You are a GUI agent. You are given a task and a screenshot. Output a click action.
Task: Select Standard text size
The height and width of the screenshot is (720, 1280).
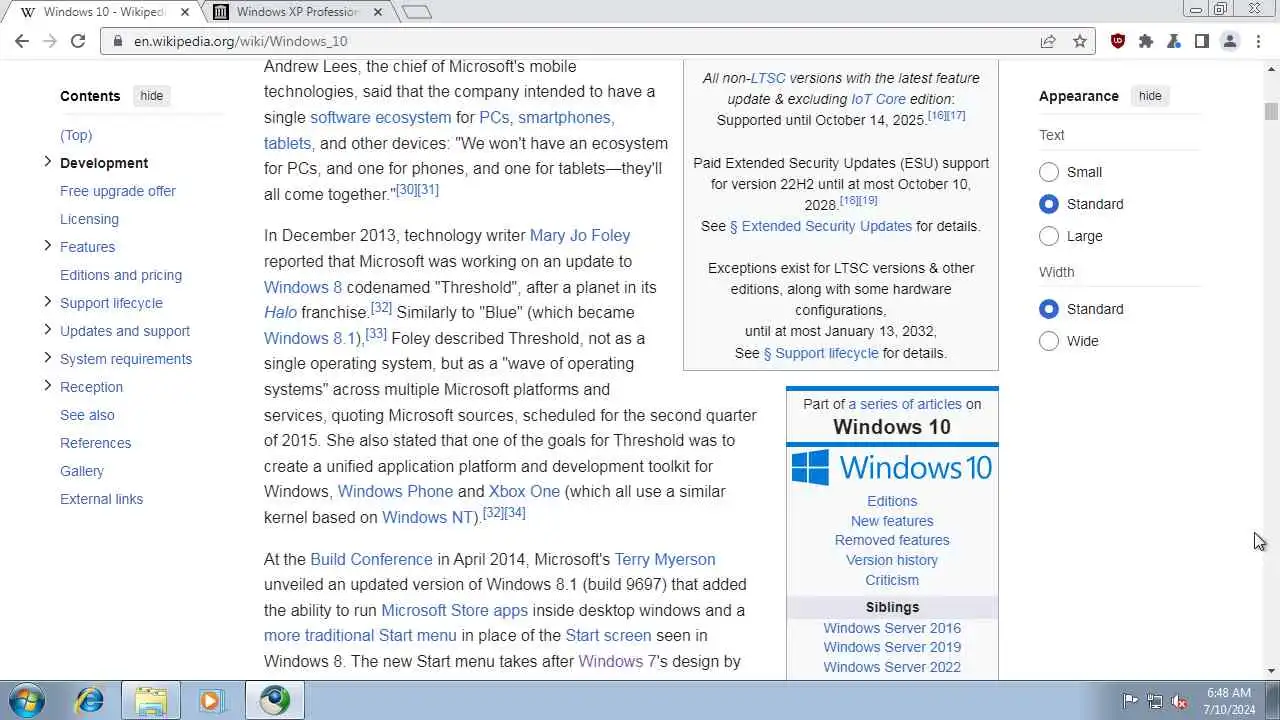click(1049, 204)
